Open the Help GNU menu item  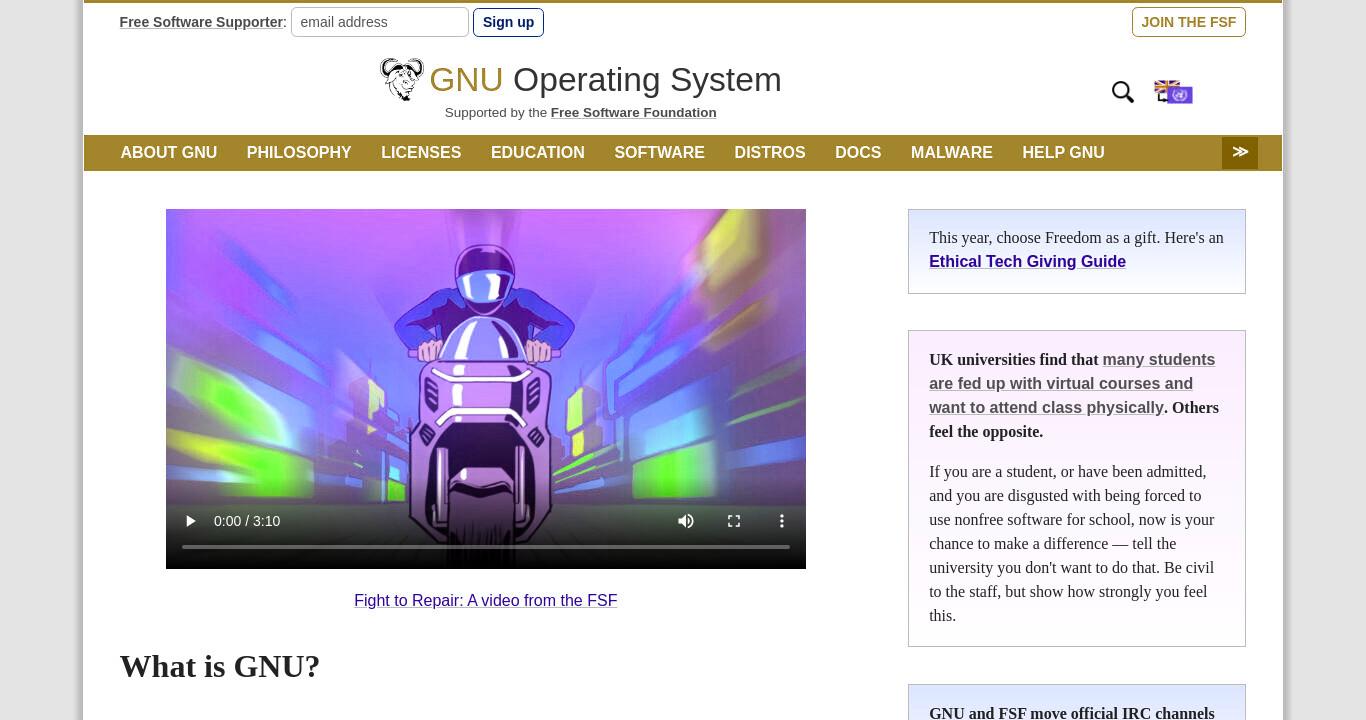(1063, 152)
